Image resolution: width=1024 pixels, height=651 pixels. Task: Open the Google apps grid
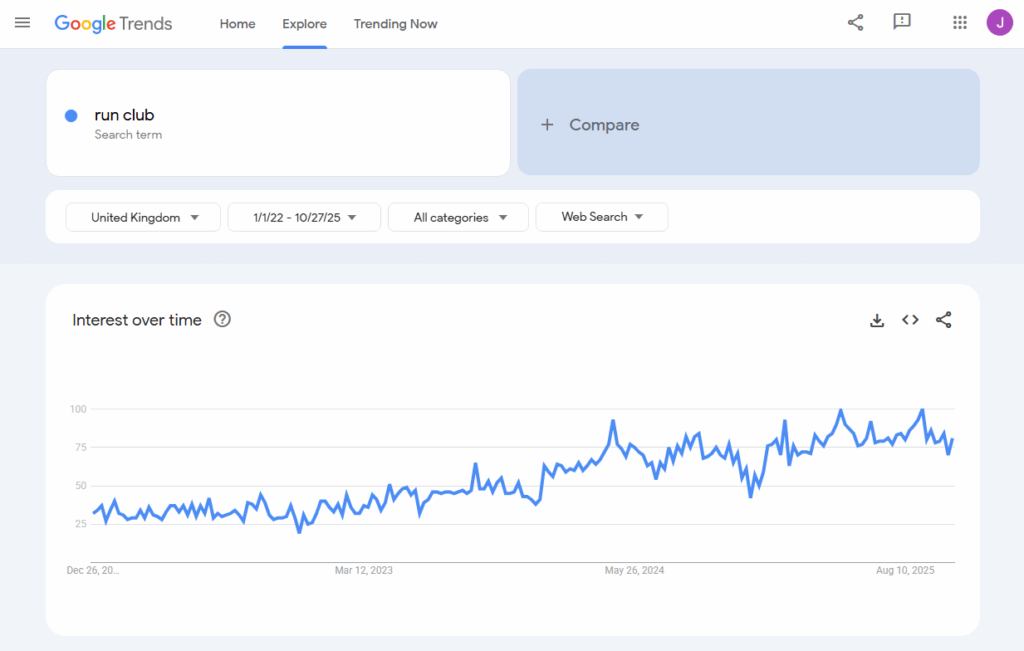[x=959, y=22]
